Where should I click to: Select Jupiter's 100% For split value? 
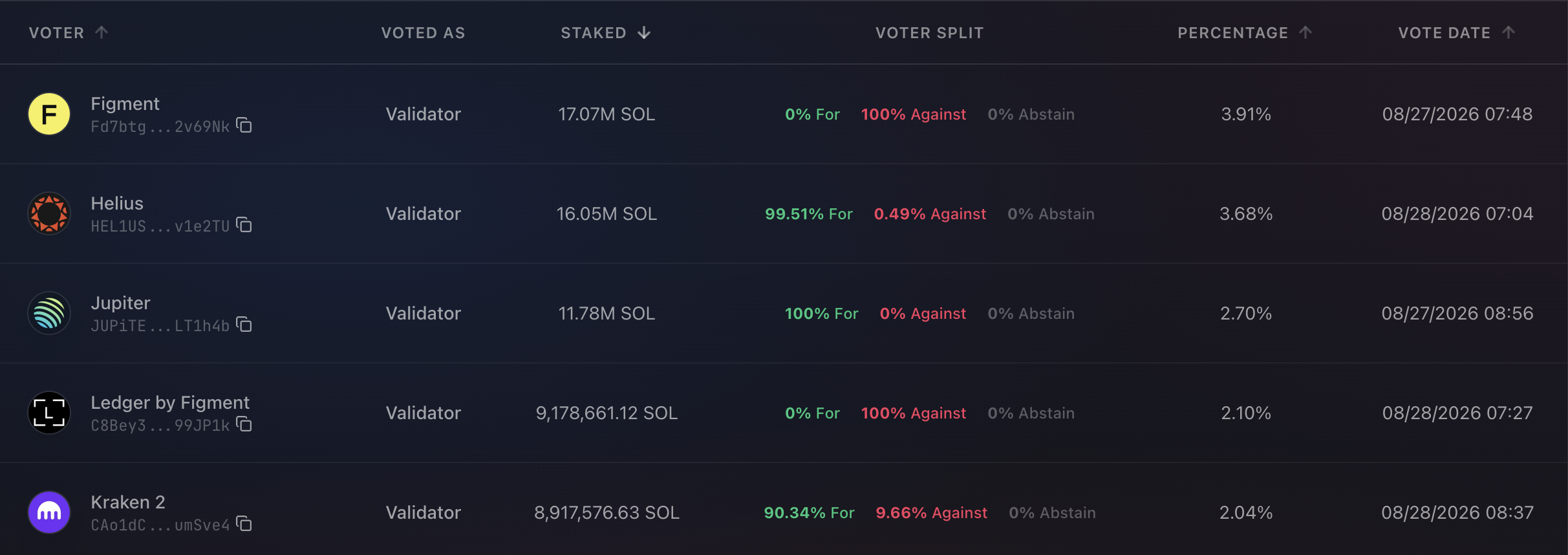(821, 314)
